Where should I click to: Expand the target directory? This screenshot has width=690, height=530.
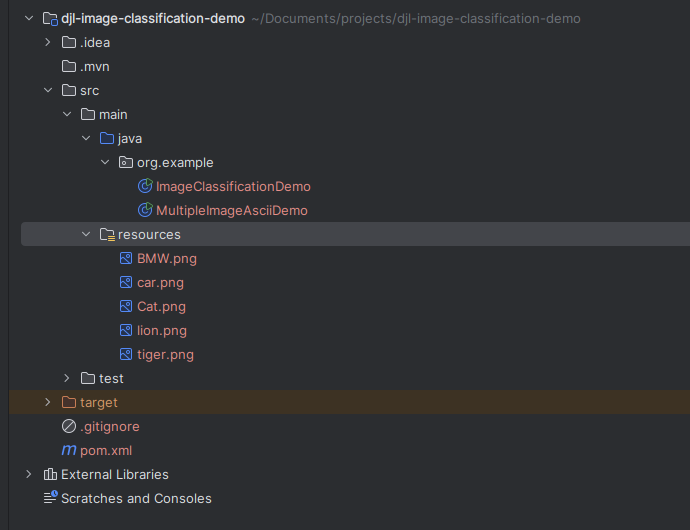(x=48, y=403)
